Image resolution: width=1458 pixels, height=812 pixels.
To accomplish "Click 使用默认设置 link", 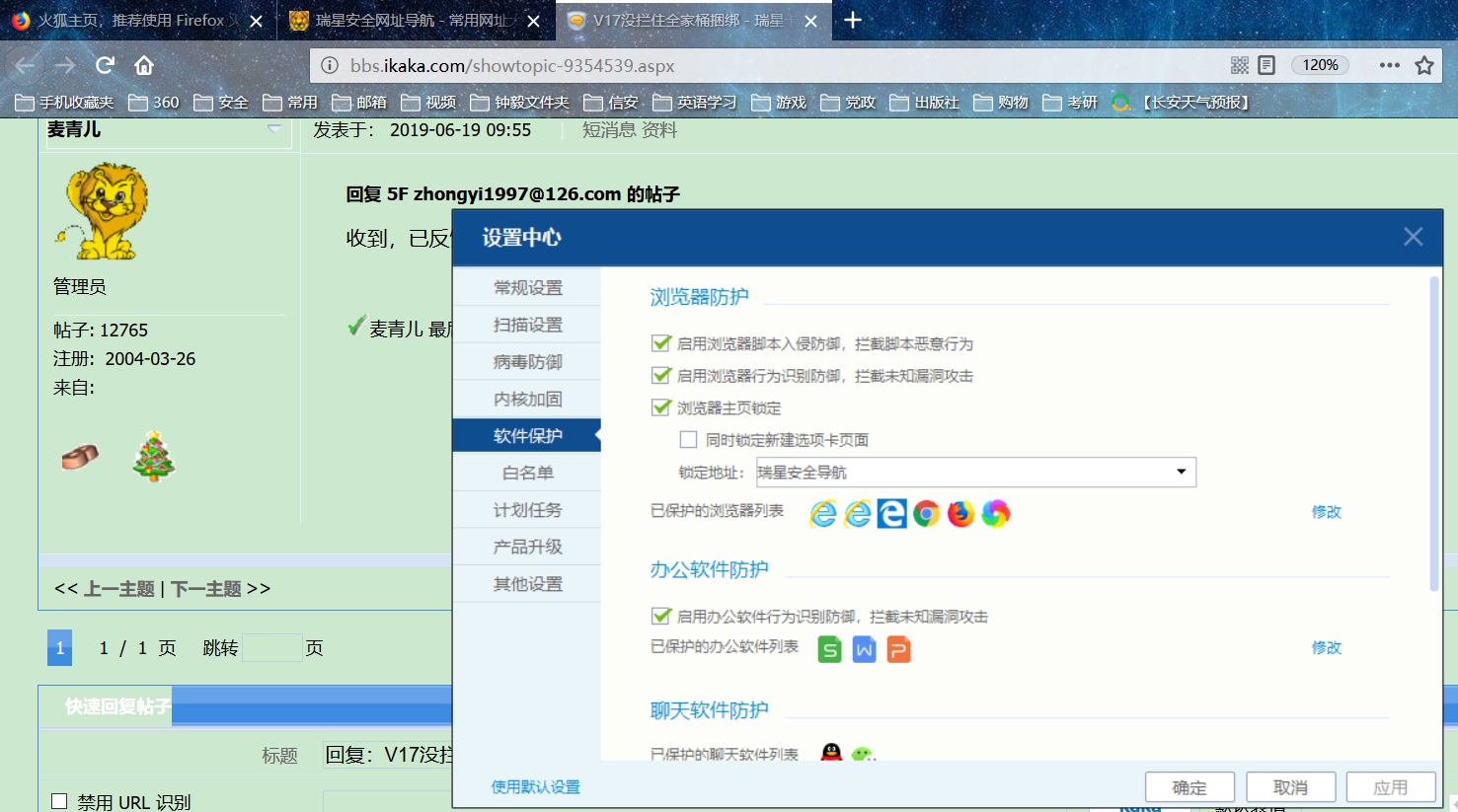I will [x=536, y=786].
